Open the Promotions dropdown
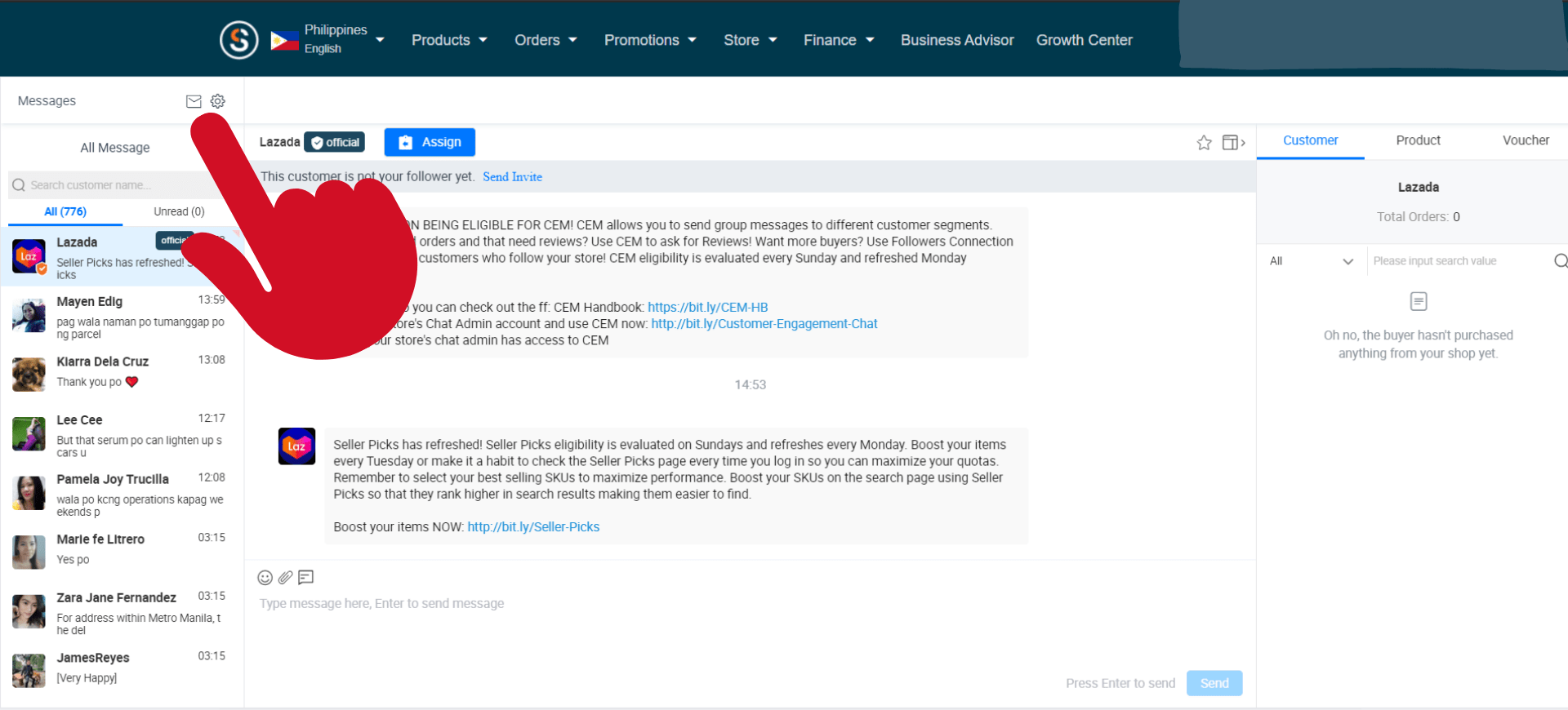 pos(650,40)
